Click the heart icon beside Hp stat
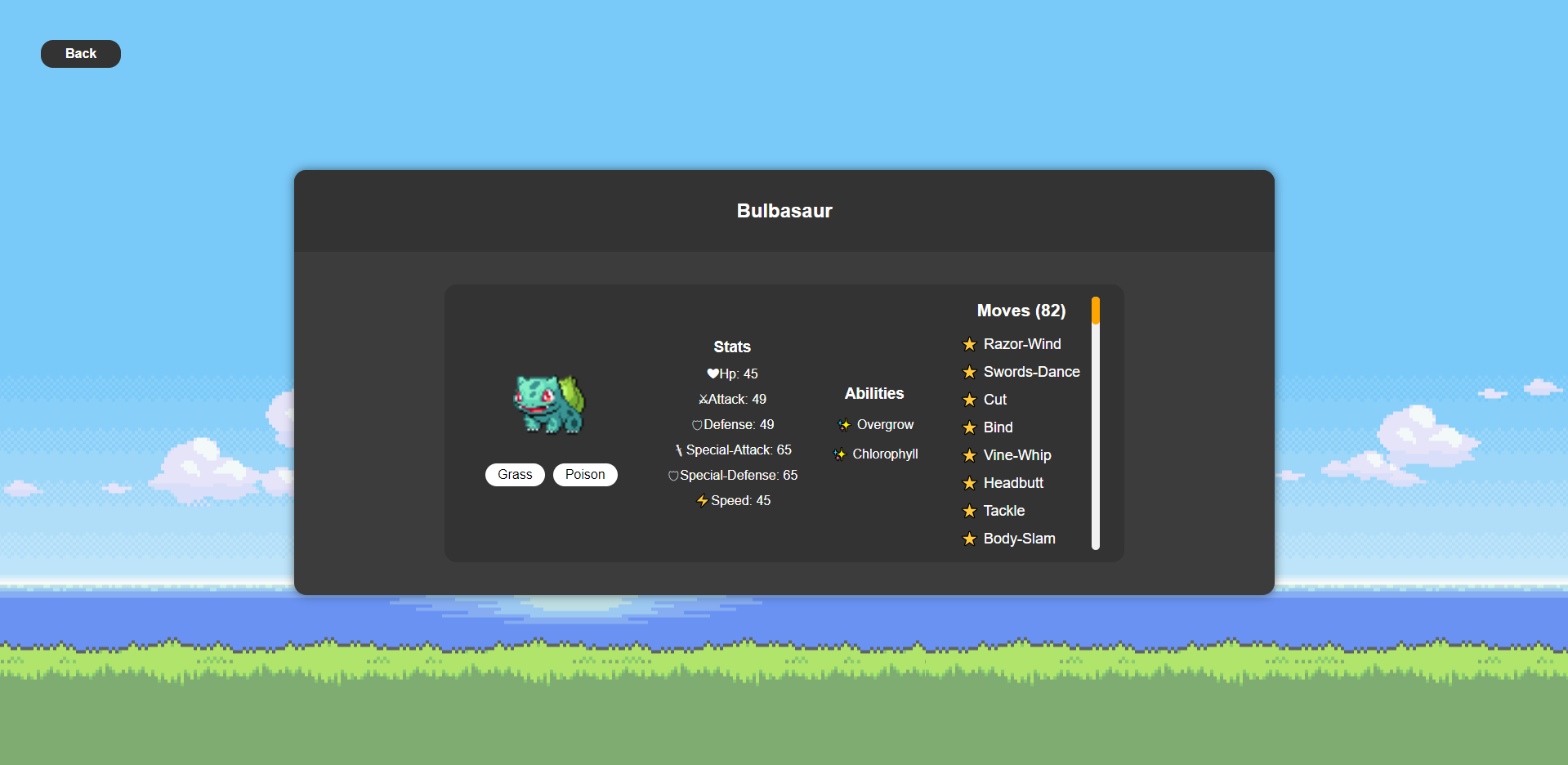The image size is (1568, 765). [713, 374]
